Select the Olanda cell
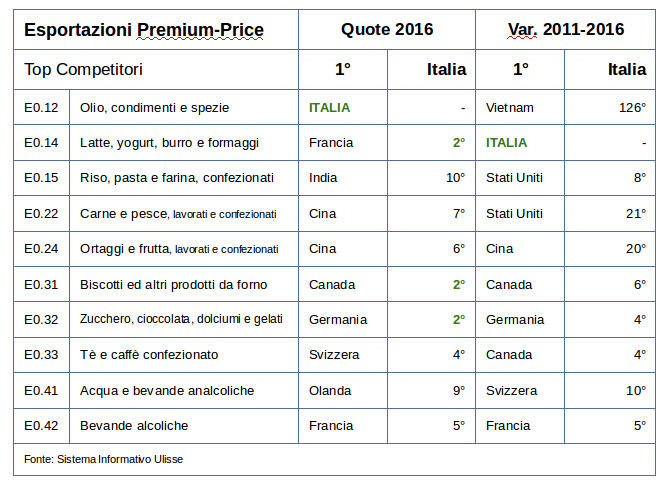This screenshot has height=481, width=670. pos(343,390)
